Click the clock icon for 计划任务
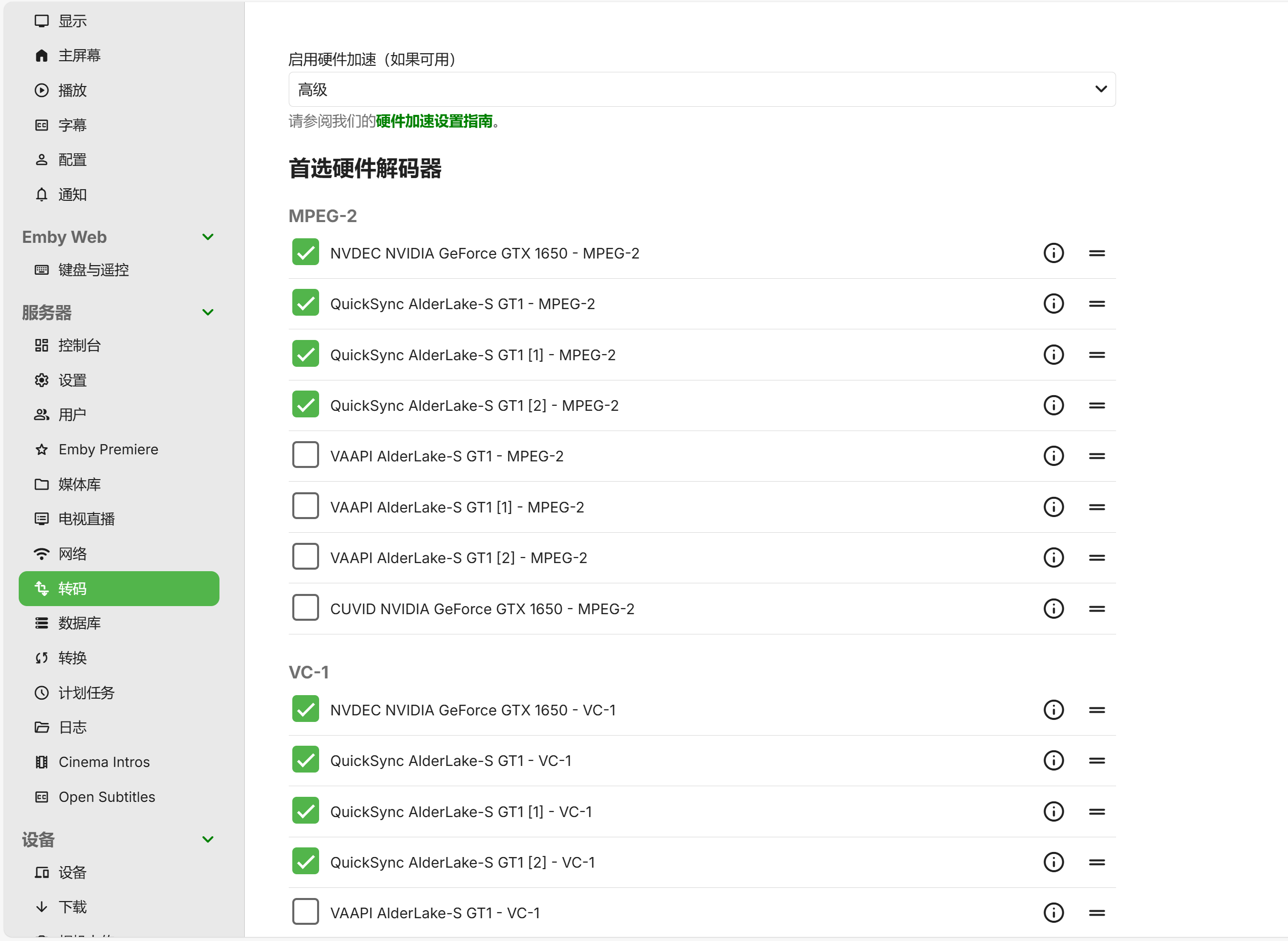The width and height of the screenshot is (1288, 941). tap(41, 693)
